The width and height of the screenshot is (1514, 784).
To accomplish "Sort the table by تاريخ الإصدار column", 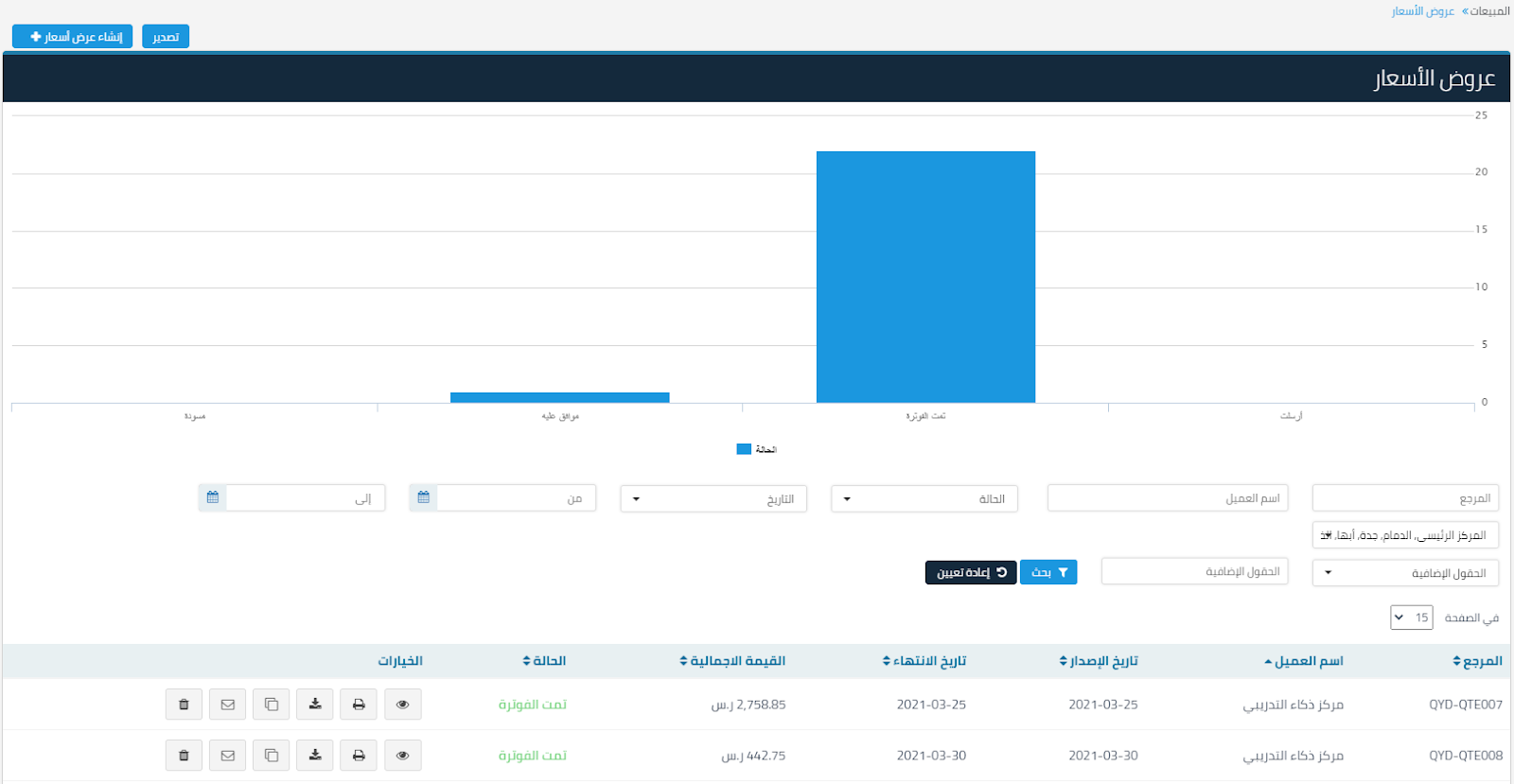I will (1099, 661).
